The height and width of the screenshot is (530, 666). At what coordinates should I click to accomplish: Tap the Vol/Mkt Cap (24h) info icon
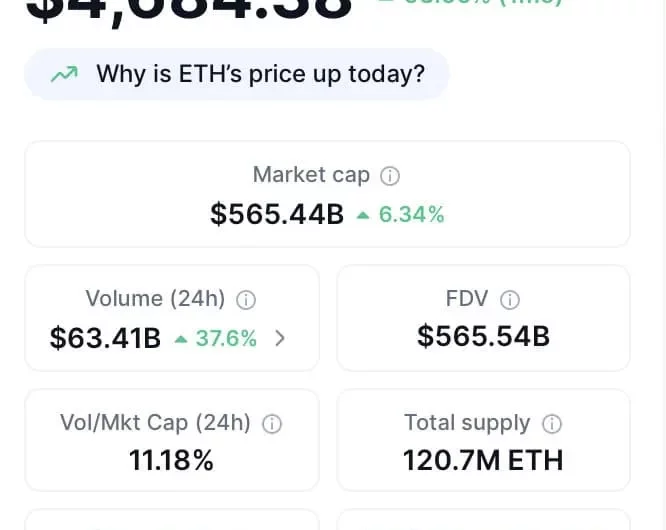coord(272,424)
